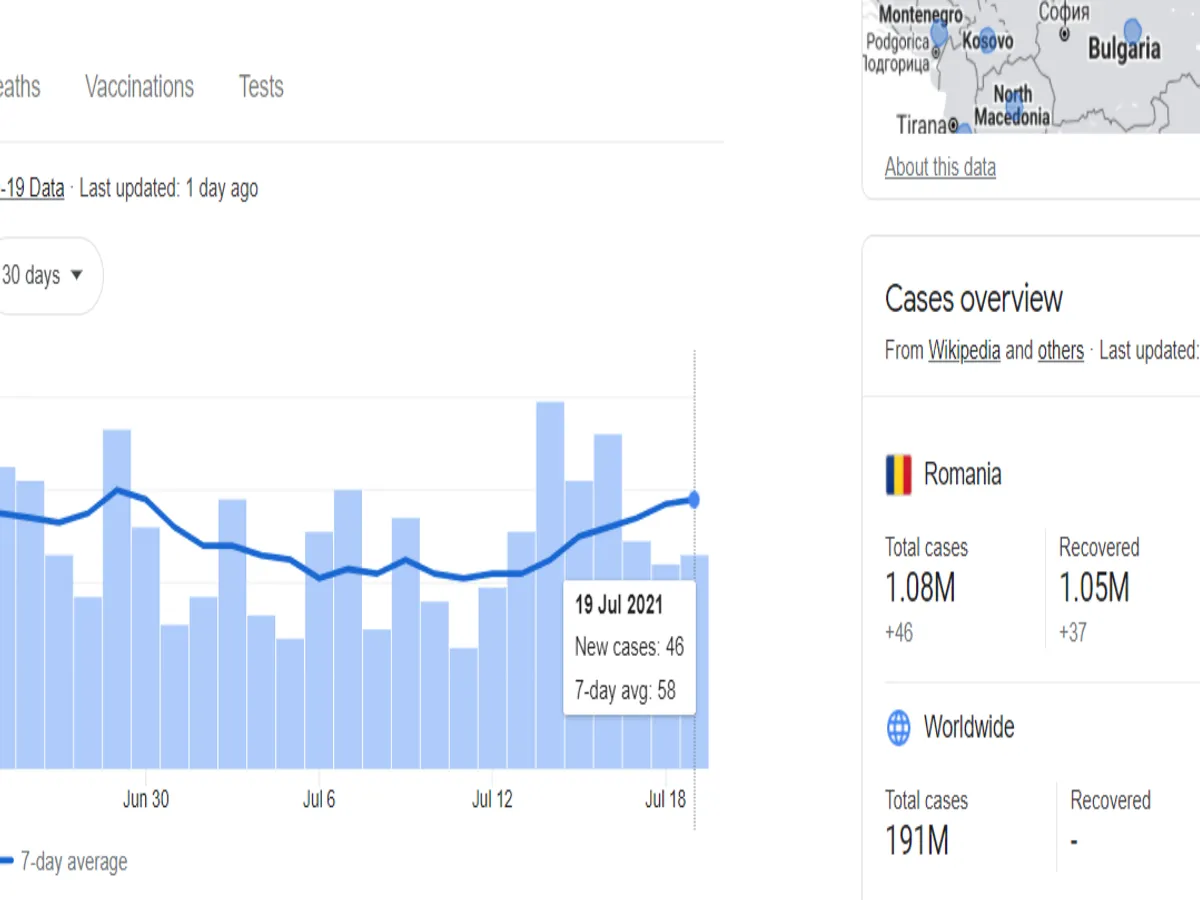Switch to the Vaccinations tab
The width and height of the screenshot is (1200, 900).
coord(139,87)
